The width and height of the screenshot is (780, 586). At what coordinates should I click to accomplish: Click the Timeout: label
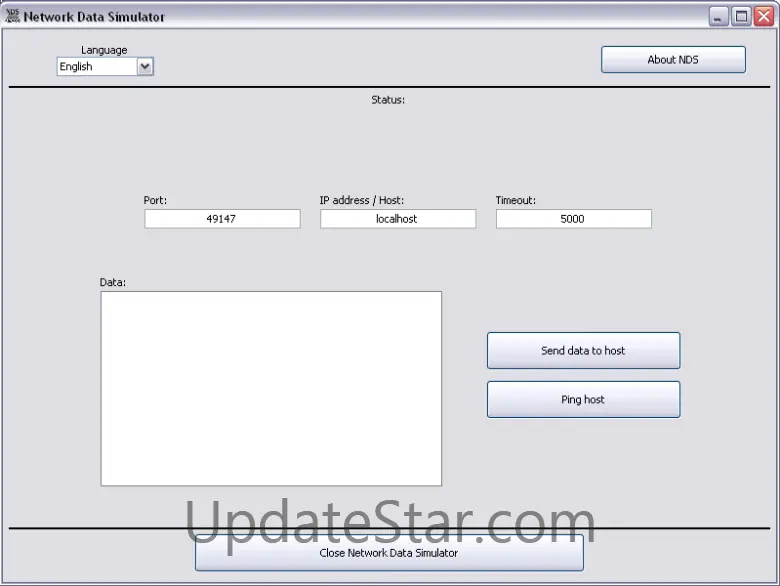tap(516, 200)
